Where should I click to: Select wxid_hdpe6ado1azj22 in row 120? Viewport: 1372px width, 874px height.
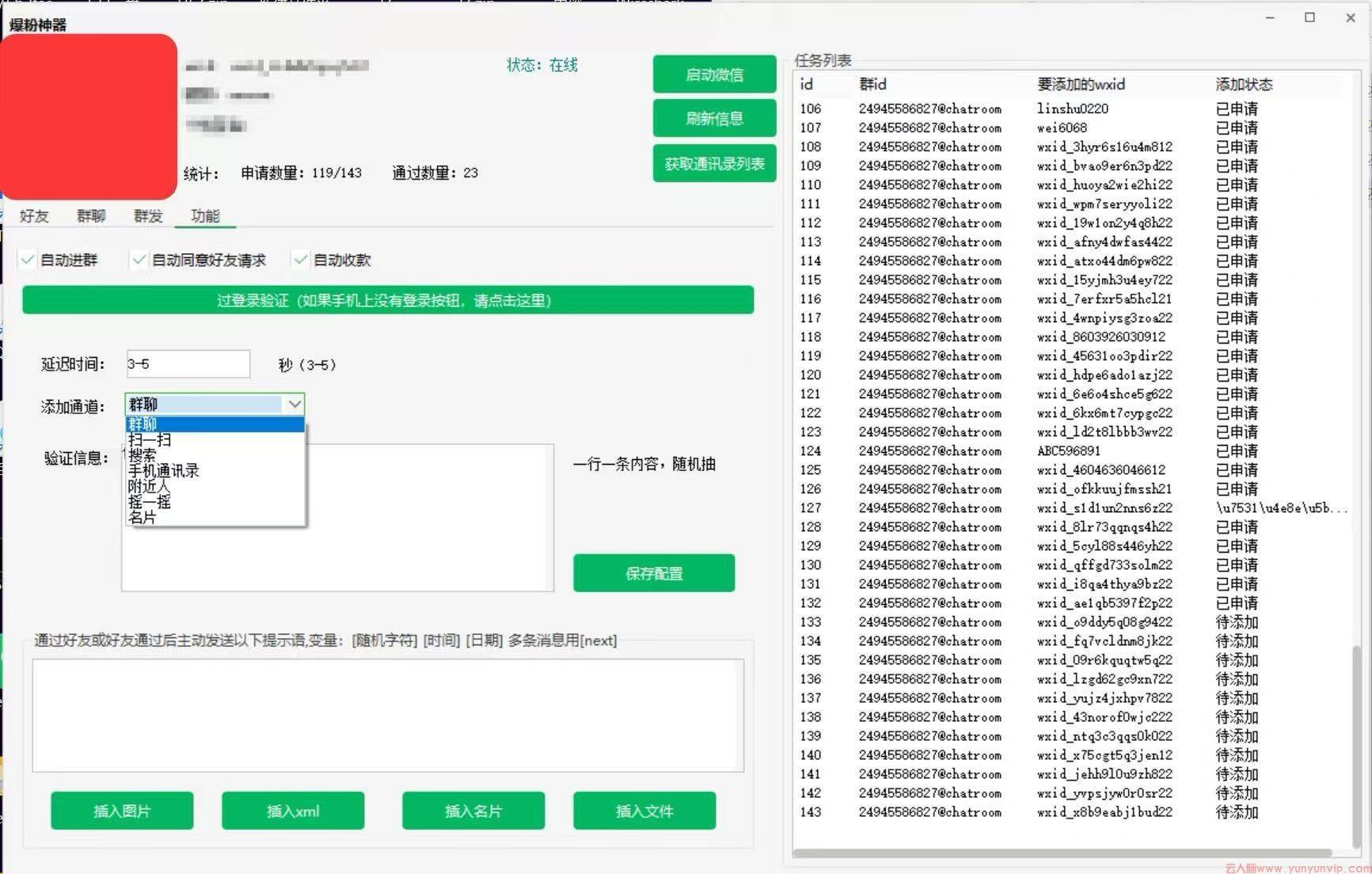click(x=1104, y=374)
